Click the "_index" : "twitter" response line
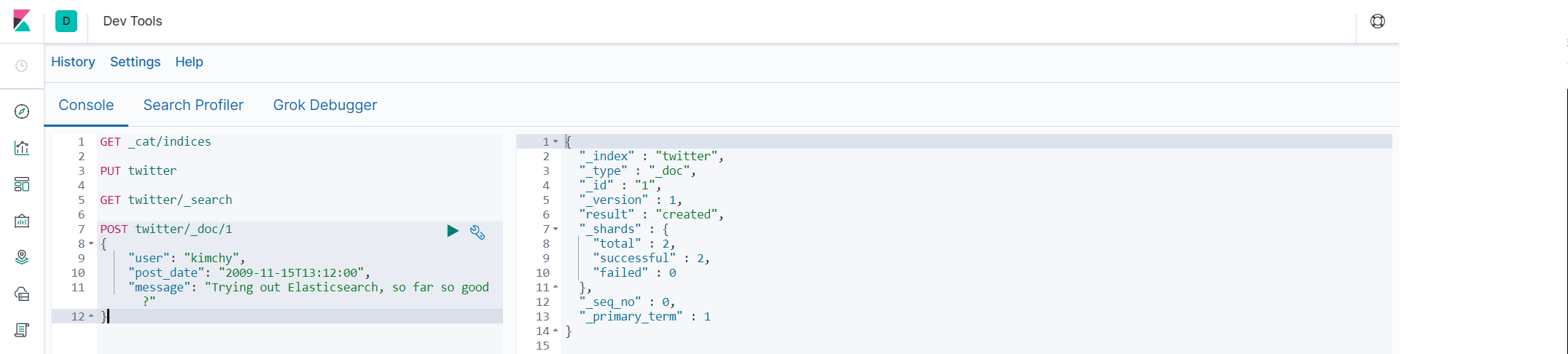 (652, 156)
